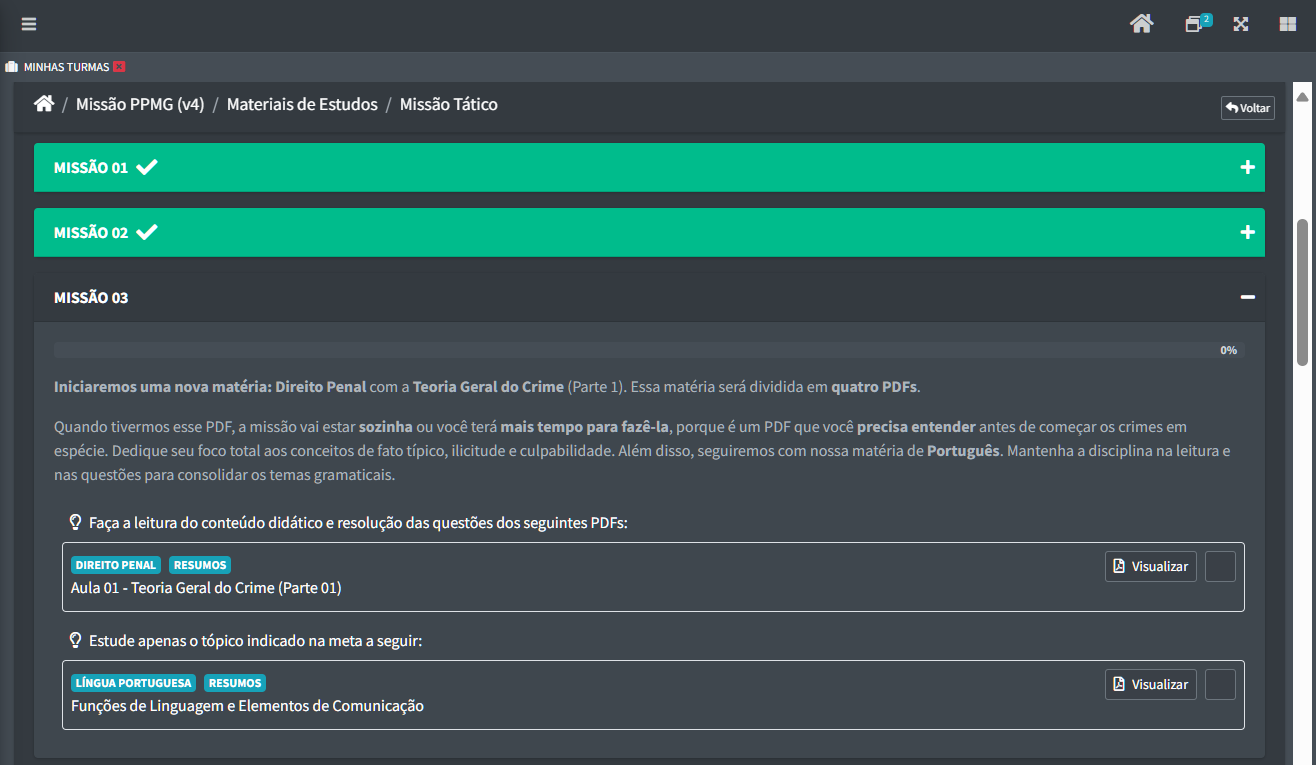Click the briefcase icon beside Minhas Turmas
Image resolution: width=1316 pixels, height=765 pixels.
[x=12, y=67]
